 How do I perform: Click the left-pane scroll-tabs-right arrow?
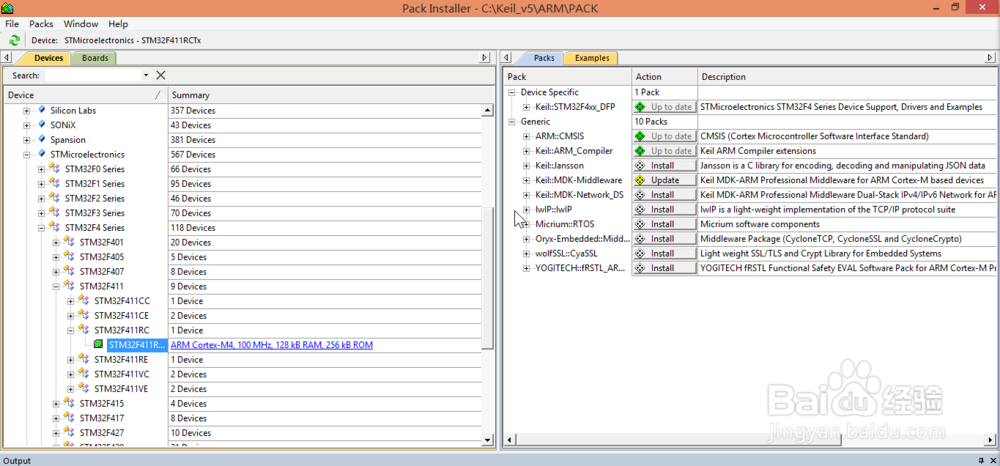tap(485, 58)
